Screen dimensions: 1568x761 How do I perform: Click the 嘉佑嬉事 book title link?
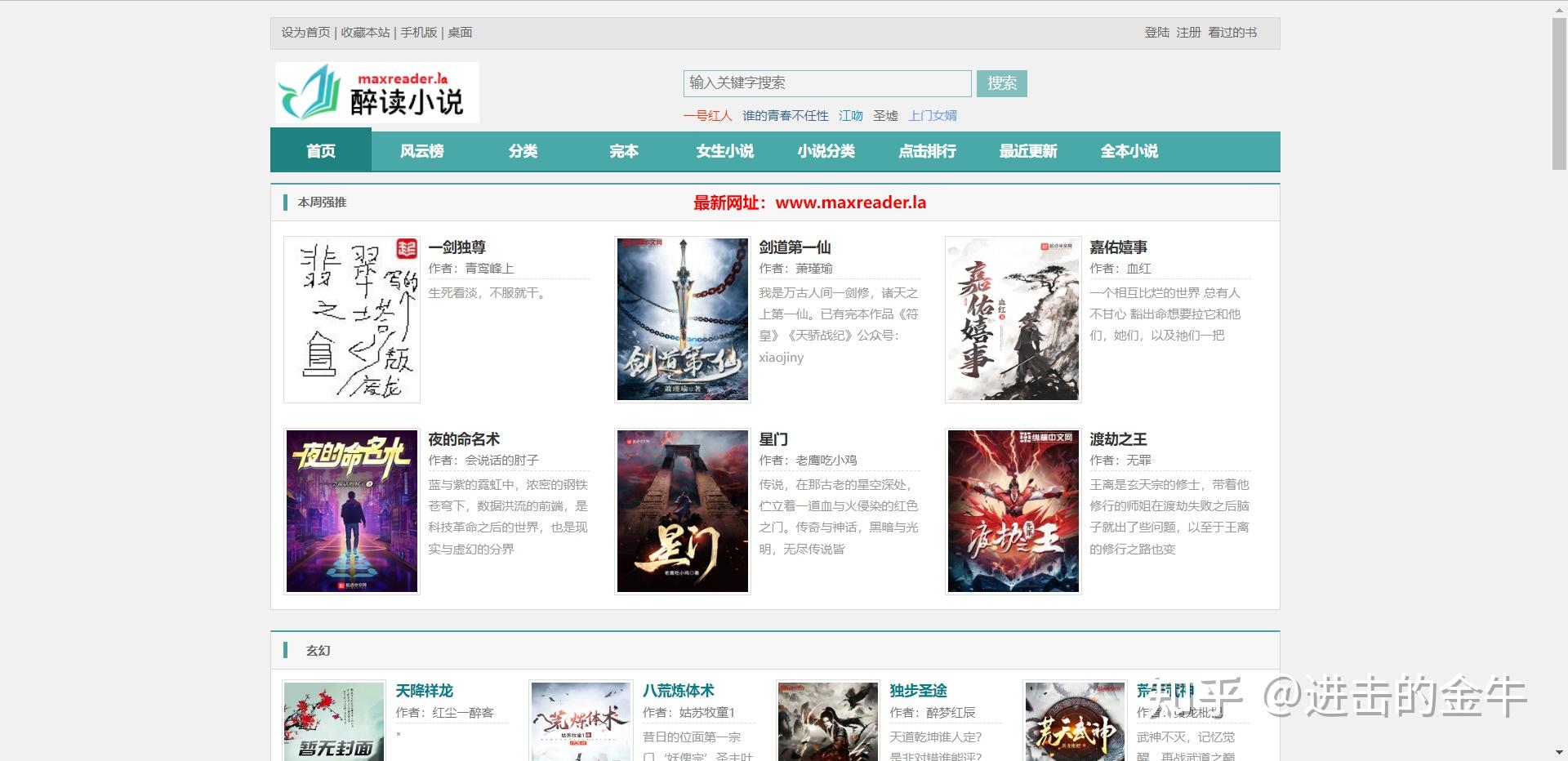click(1119, 247)
